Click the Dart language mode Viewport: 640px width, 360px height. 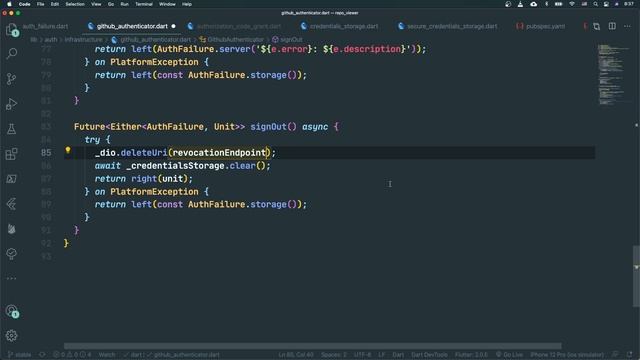398,355
